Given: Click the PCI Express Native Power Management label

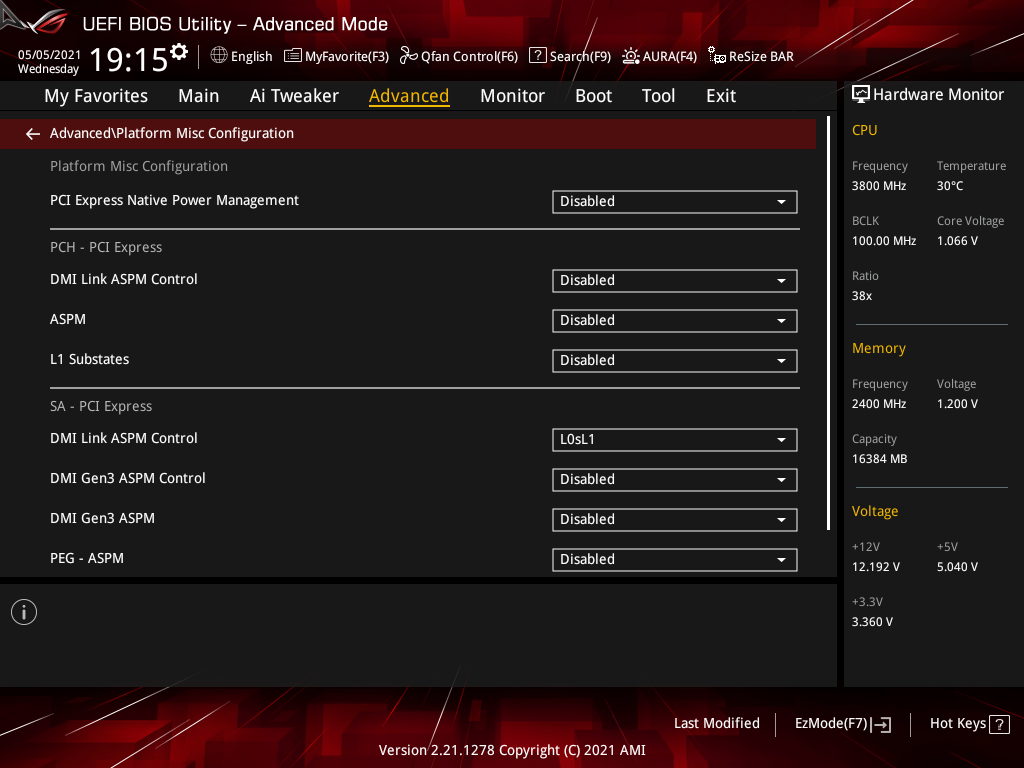Looking at the screenshot, I should pyautogui.click(x=174, y=200).
